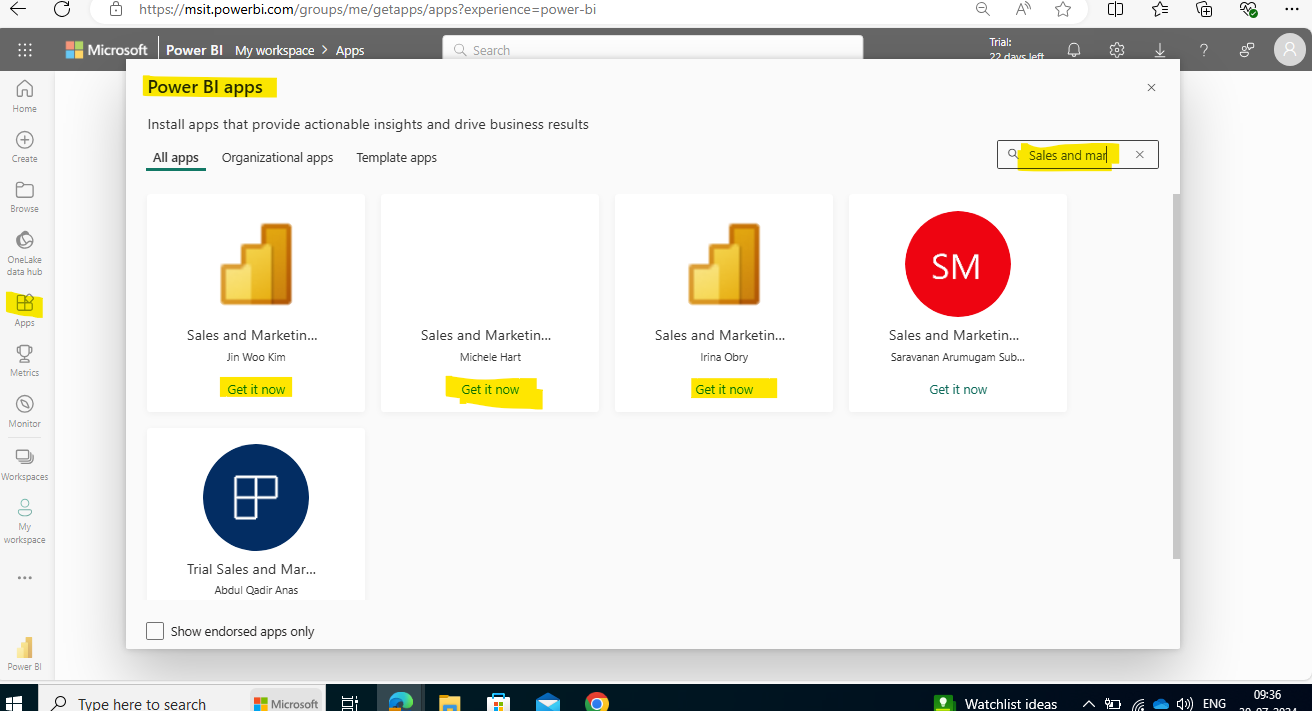The height and width of the screenshot is (711, 1312).
Task: Clear the apps search field text
Action: click(x=1139, y=155)
